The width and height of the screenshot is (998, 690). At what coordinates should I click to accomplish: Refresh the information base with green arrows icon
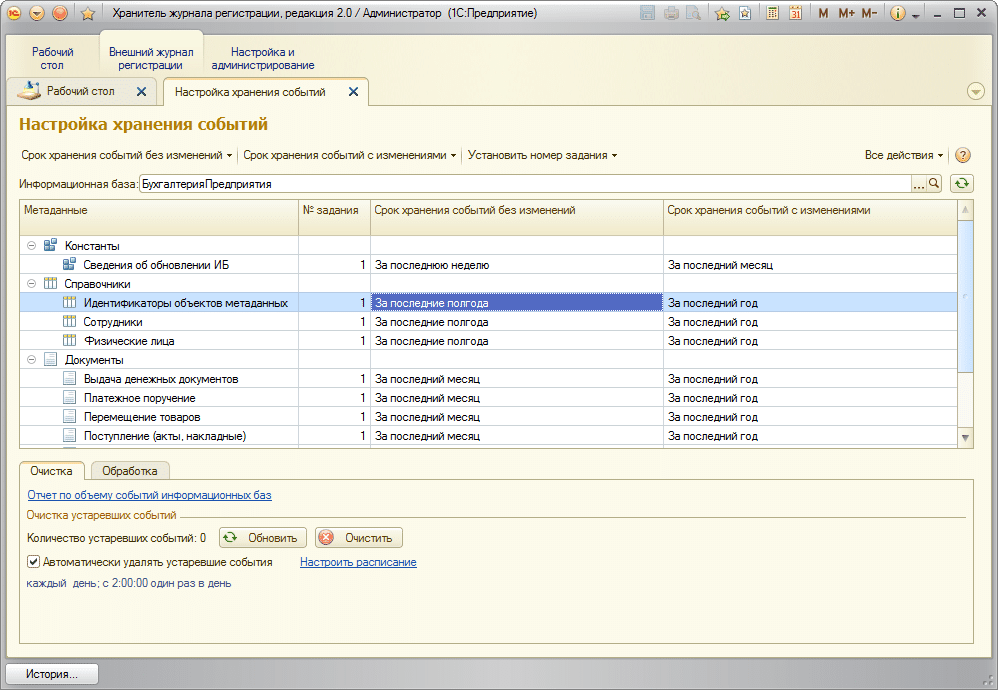pos(962,184)
